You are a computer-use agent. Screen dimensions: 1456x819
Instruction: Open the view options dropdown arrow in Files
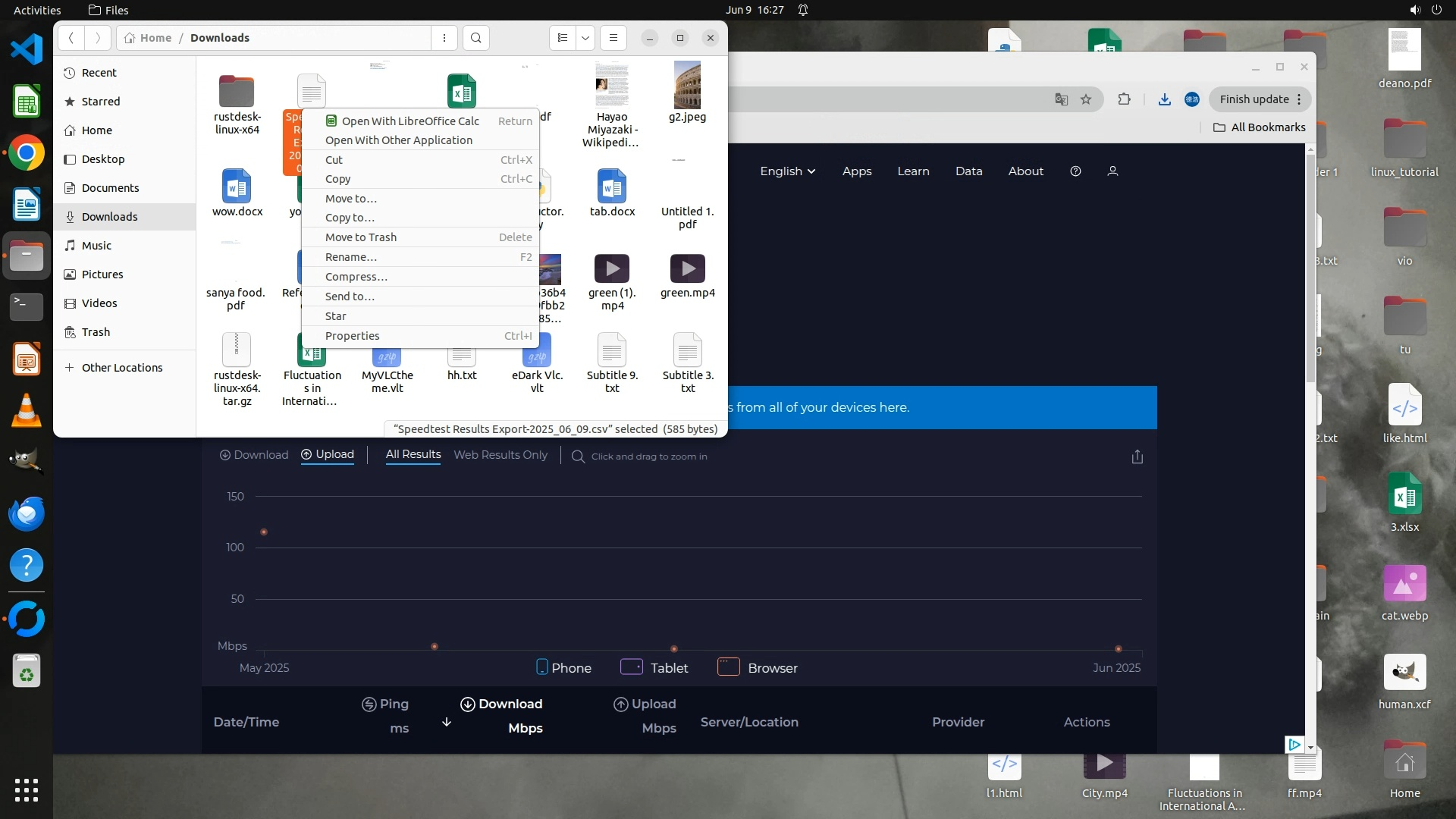tap(585, 38)
